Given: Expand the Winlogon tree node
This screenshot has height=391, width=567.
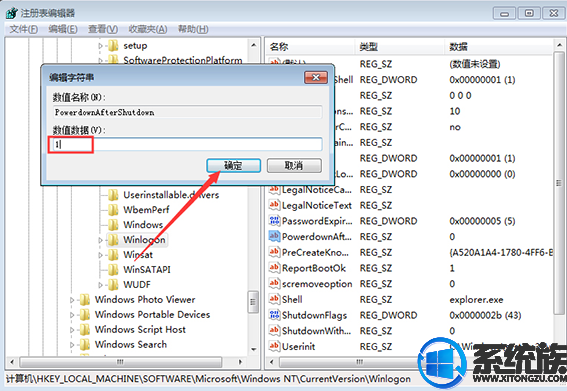Looking at the screenshot, I should pyautogui.click(x=101, y=240).
